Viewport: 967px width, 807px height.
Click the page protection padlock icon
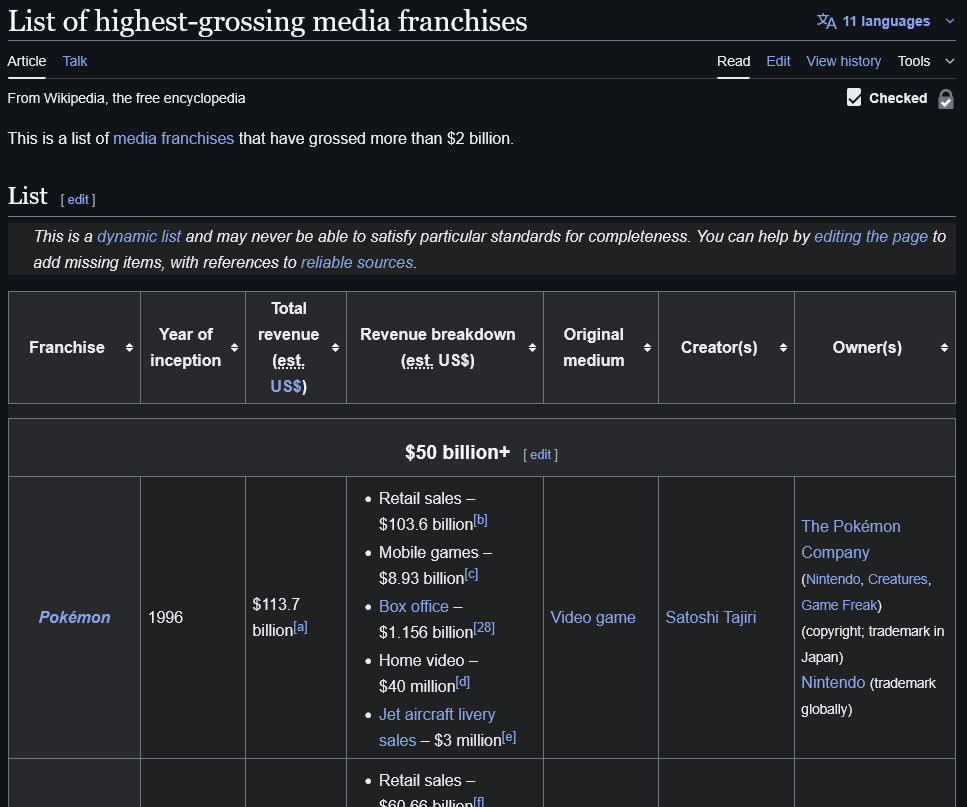coord(945,99)
